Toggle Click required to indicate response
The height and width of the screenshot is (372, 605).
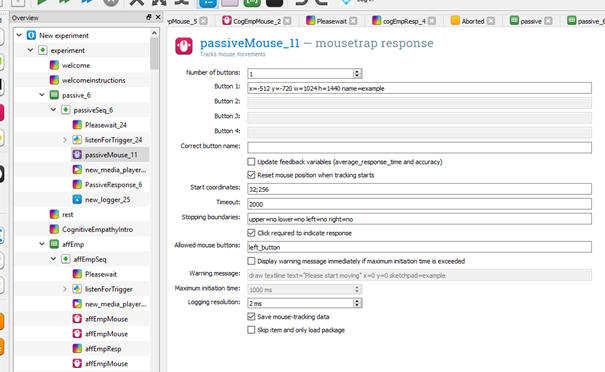[251, 233]
